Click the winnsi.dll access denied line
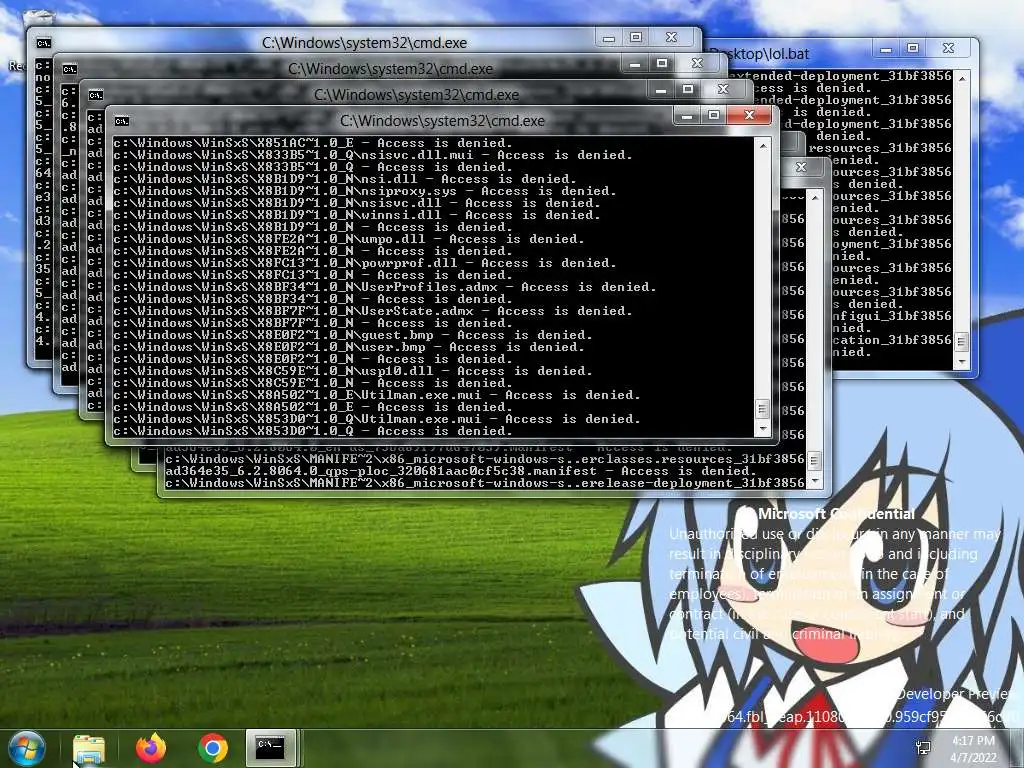The width and height of the screenshot is (1024, 768). click(357, 215)
